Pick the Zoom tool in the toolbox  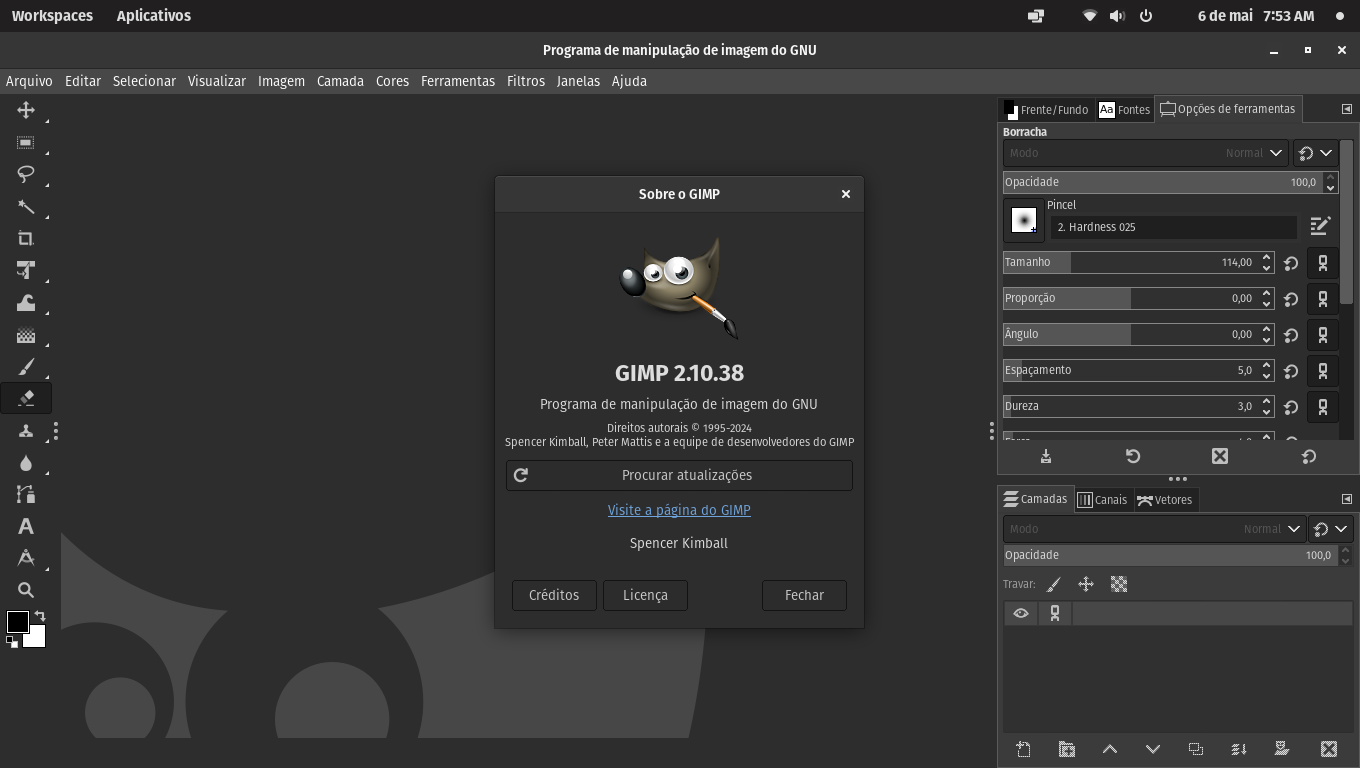25,590
